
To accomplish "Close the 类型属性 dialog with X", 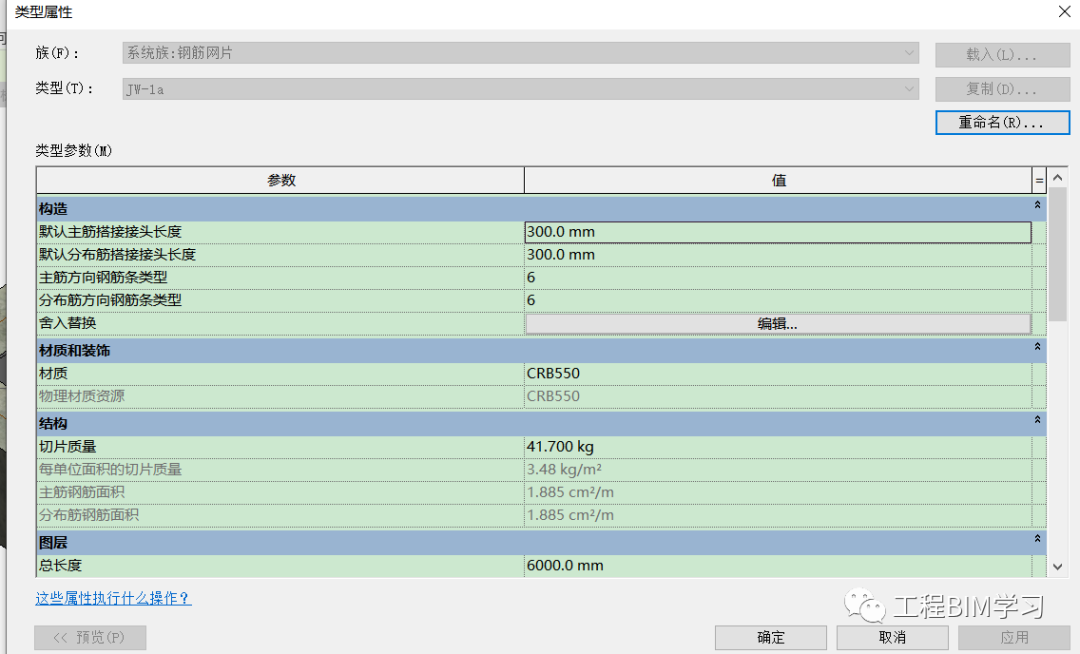I will [1064, 12].
